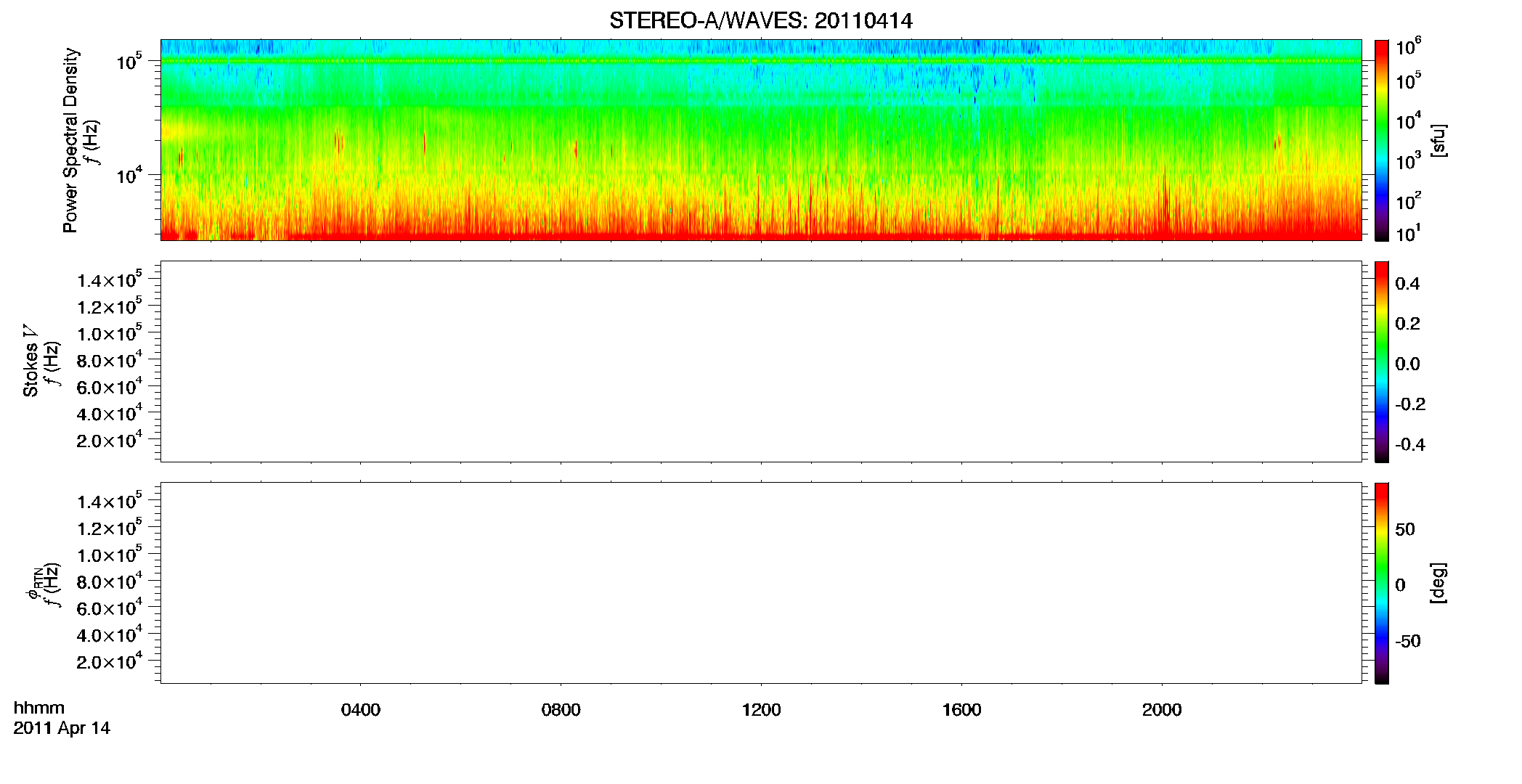1522x784 pixels.
Task: Click the Stokes V colorbar
Action: click(1382, 362)
